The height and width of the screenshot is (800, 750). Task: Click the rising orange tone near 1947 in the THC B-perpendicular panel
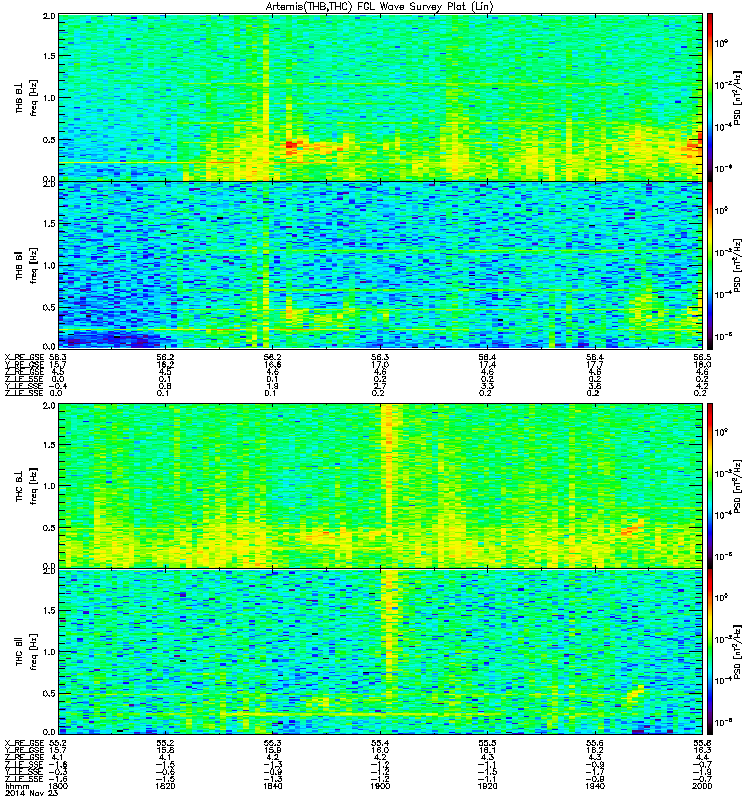(633, 527)
